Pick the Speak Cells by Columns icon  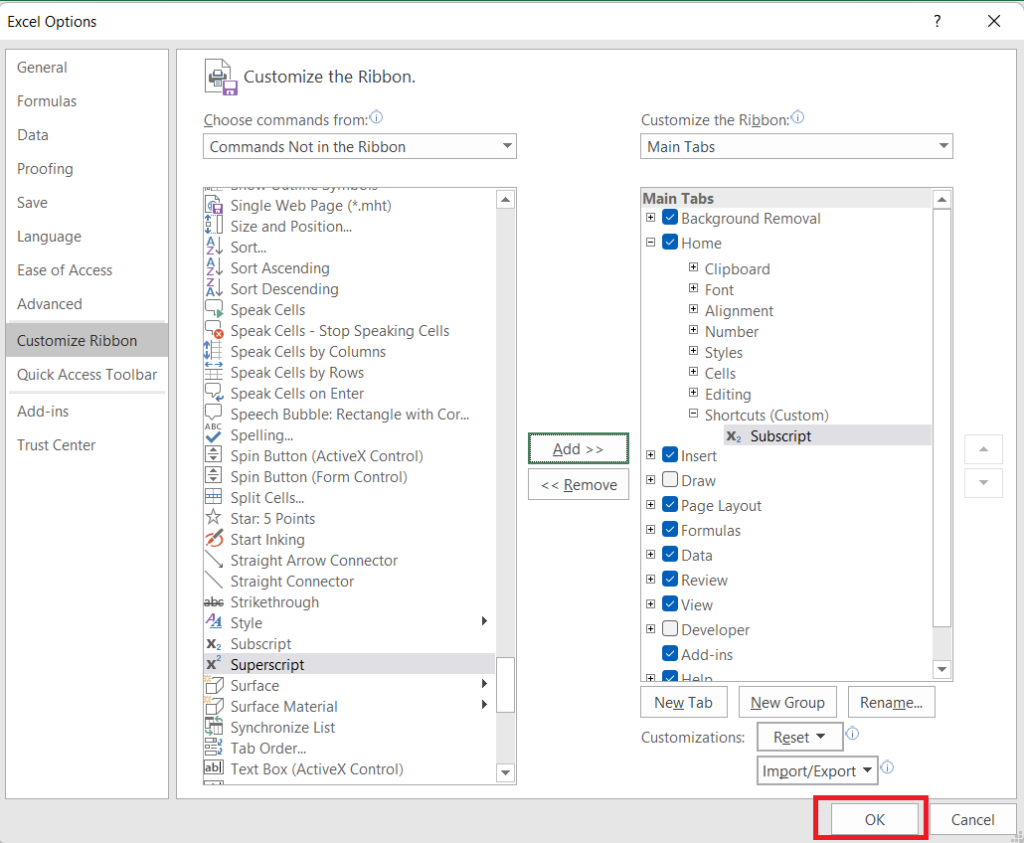214,351
